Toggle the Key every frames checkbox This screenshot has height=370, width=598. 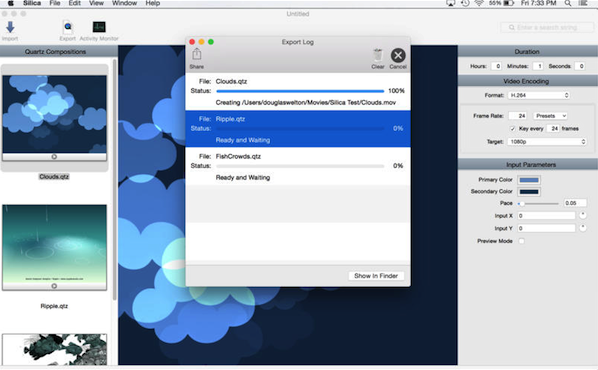coord(513,129)
